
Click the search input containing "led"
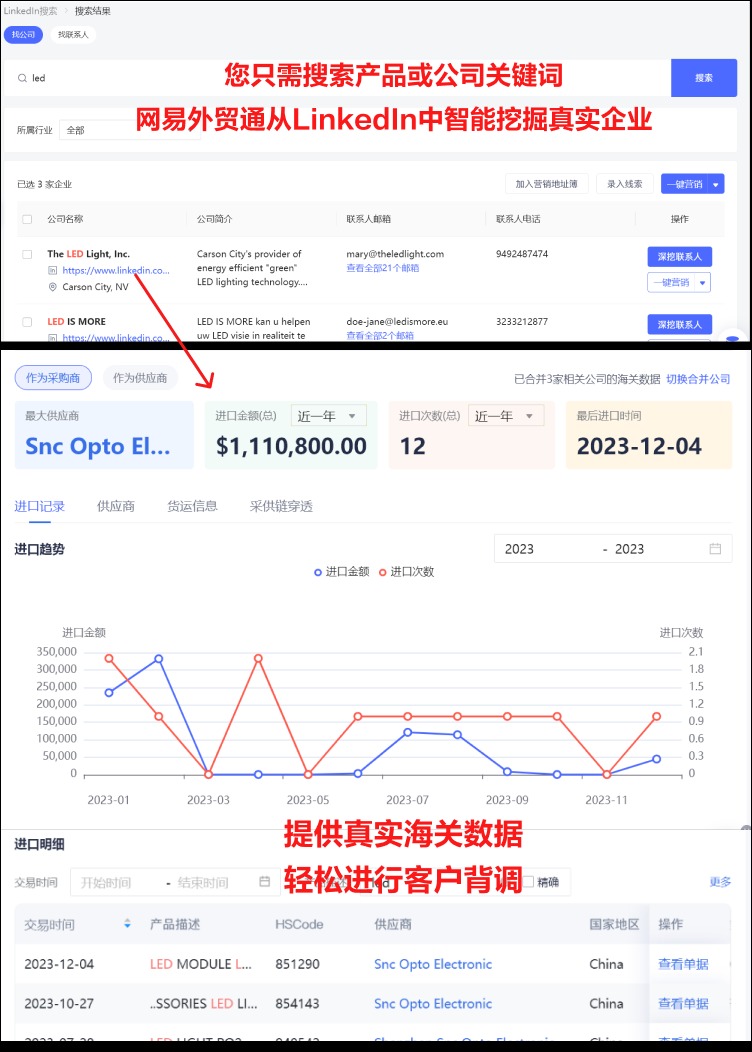337,78
